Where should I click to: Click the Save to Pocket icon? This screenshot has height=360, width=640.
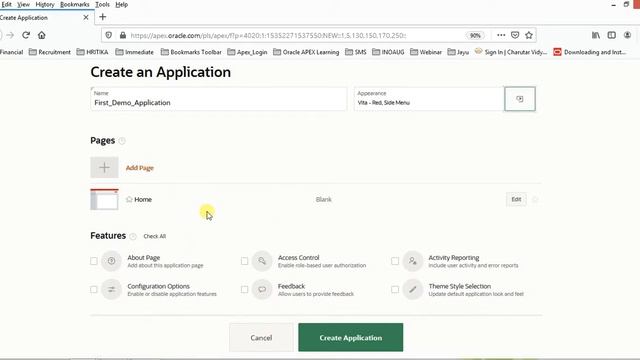click(x=515, y=35)
